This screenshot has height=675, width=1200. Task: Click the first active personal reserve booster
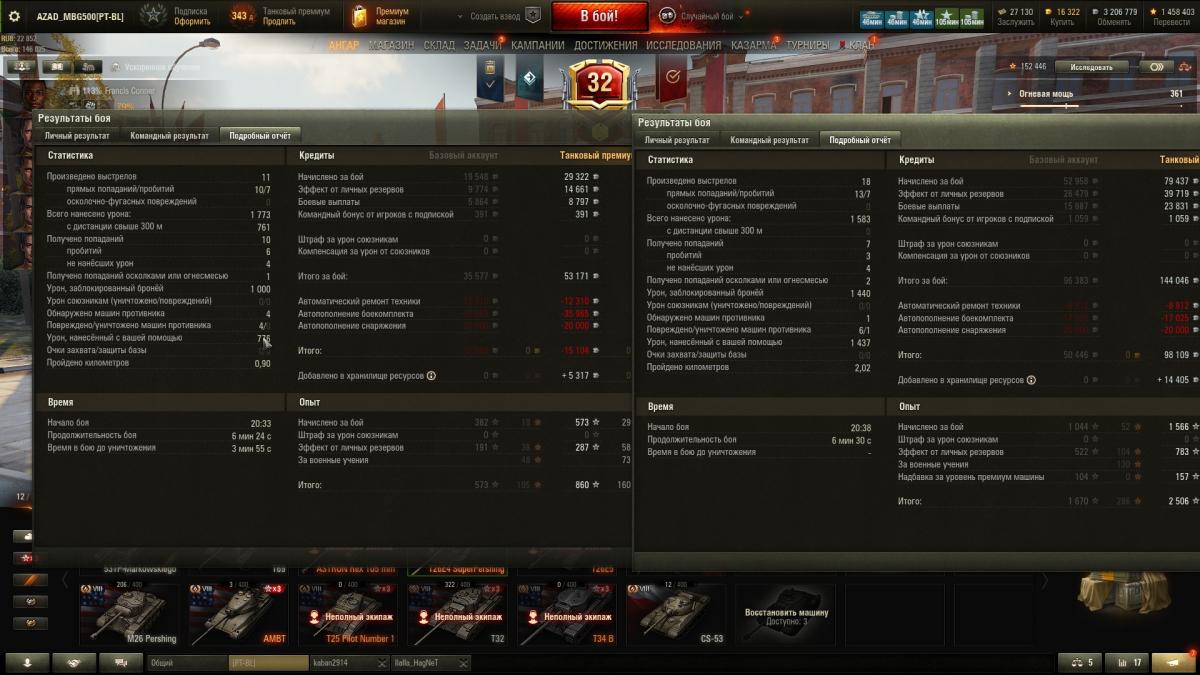[871, 17]
